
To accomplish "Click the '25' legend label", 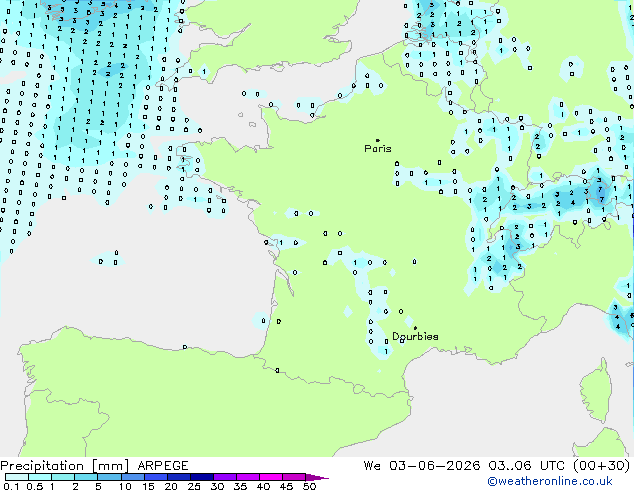I will click(194, 486).
